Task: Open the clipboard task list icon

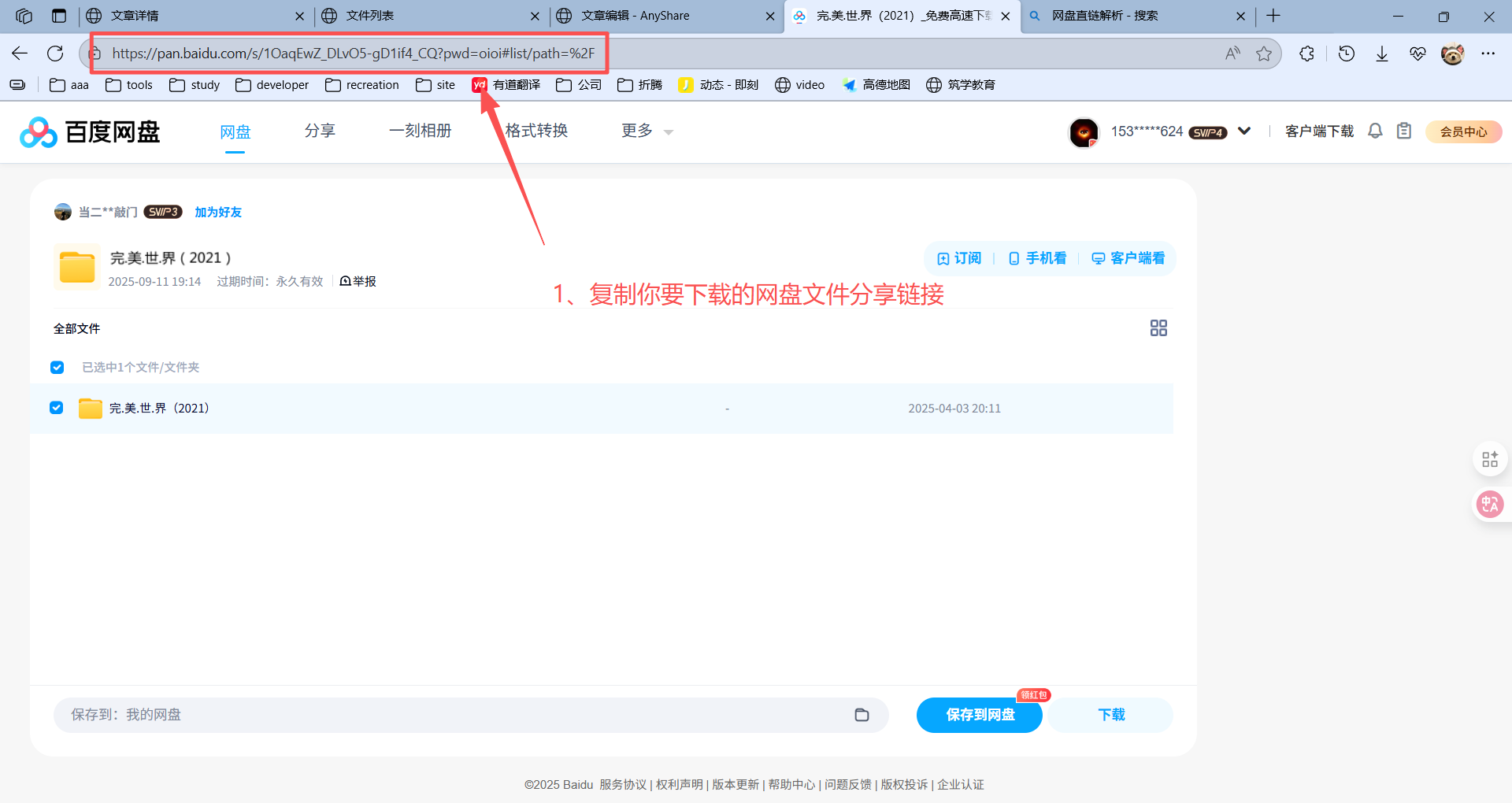Action: tap(1403, 131)
